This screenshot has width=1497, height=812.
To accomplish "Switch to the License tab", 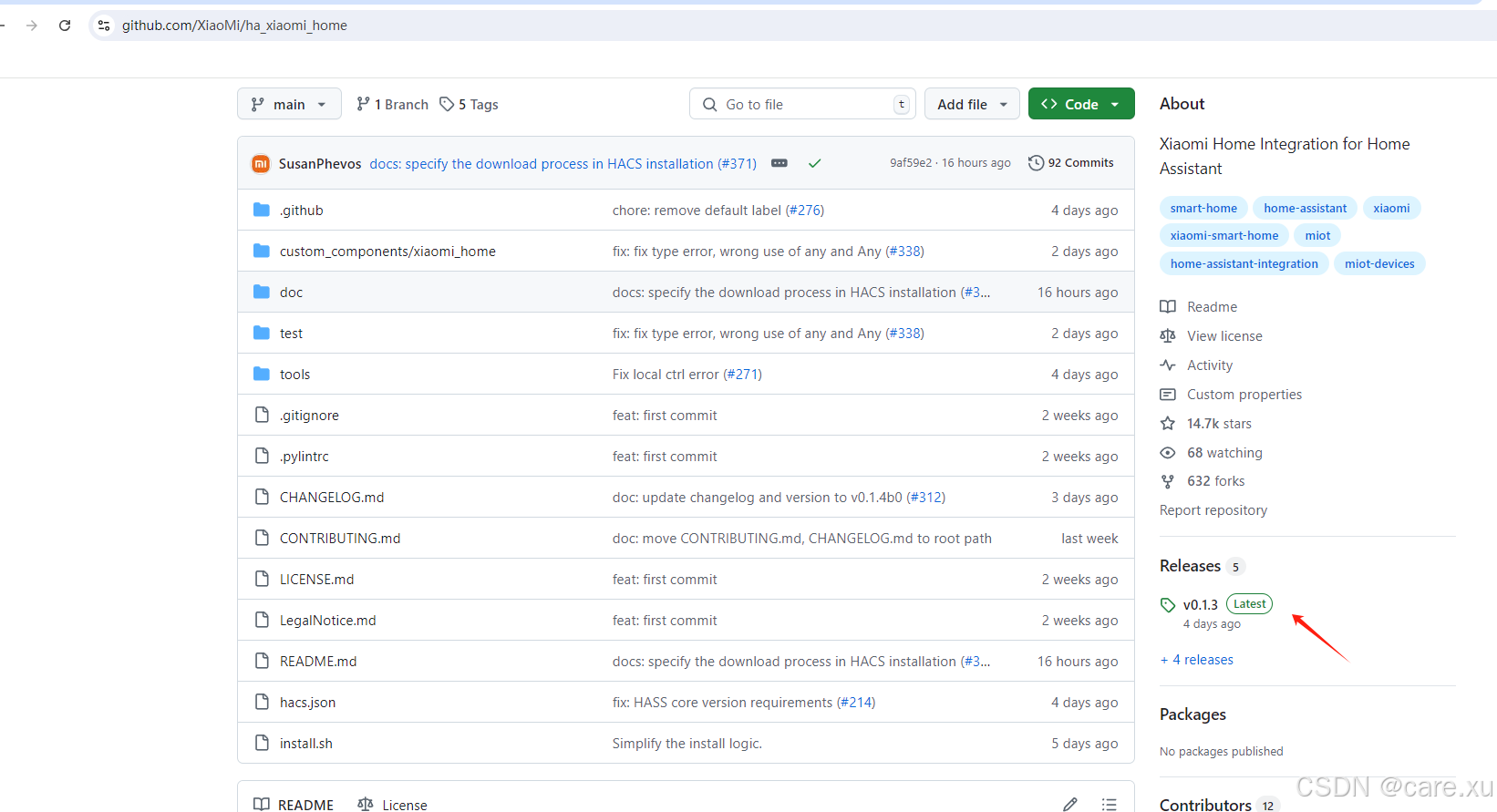I will 392,805.
